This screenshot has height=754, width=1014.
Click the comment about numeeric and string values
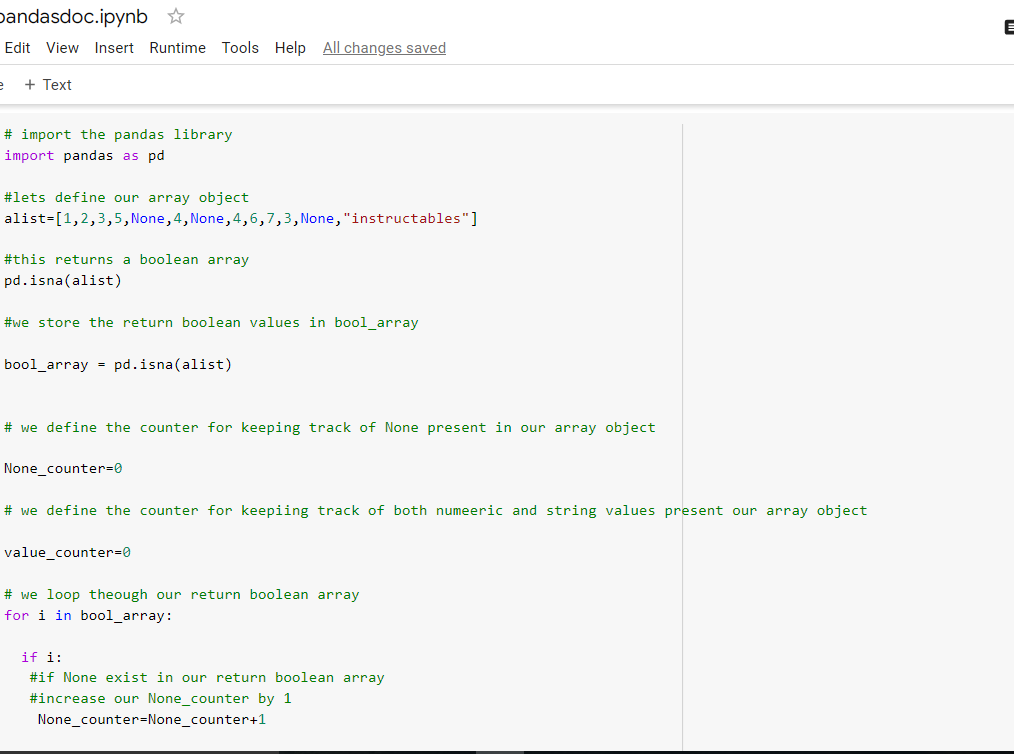[x=435, y=511]
